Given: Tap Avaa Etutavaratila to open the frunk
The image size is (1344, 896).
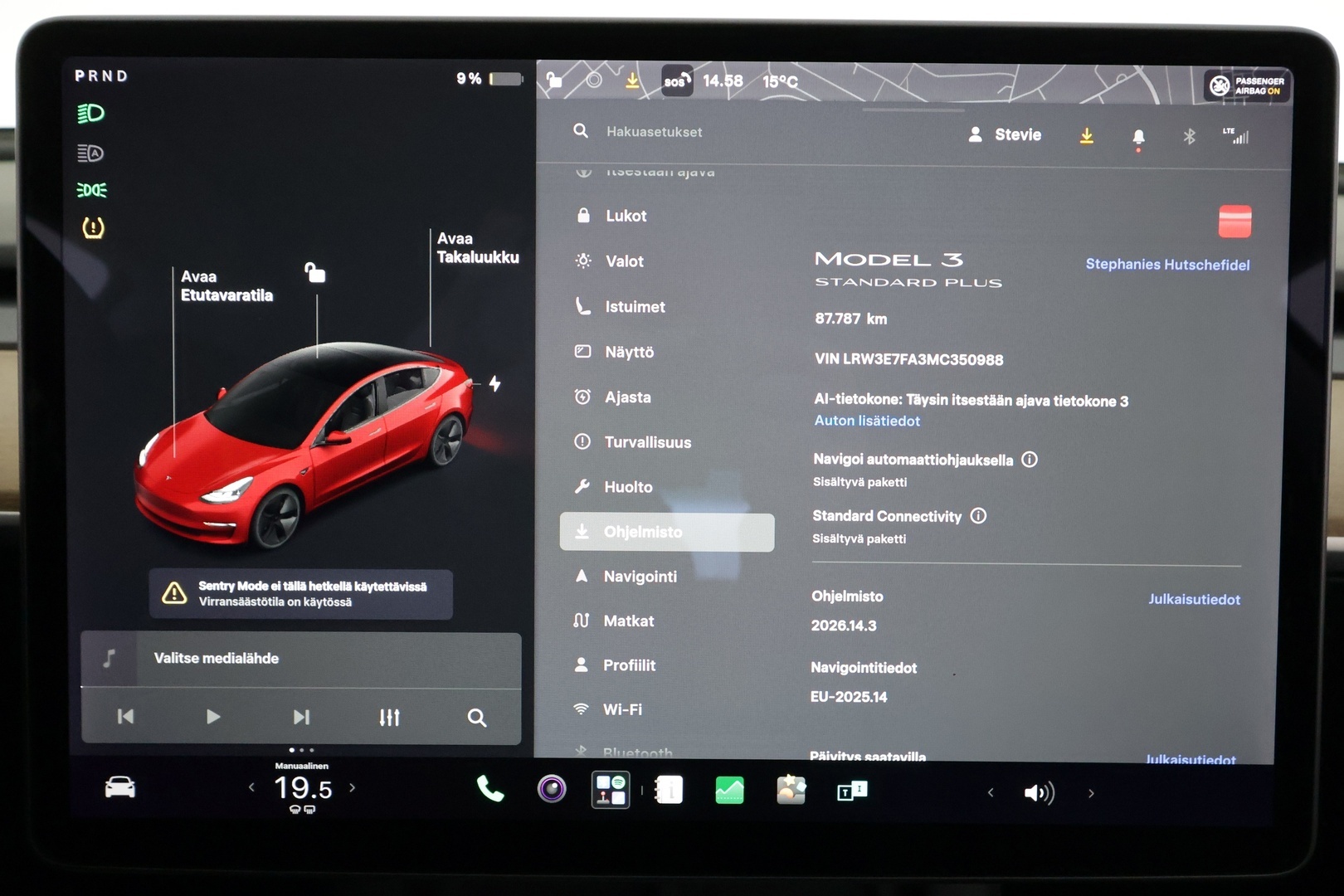Looking at the screenshot, I should pos(226,286).
